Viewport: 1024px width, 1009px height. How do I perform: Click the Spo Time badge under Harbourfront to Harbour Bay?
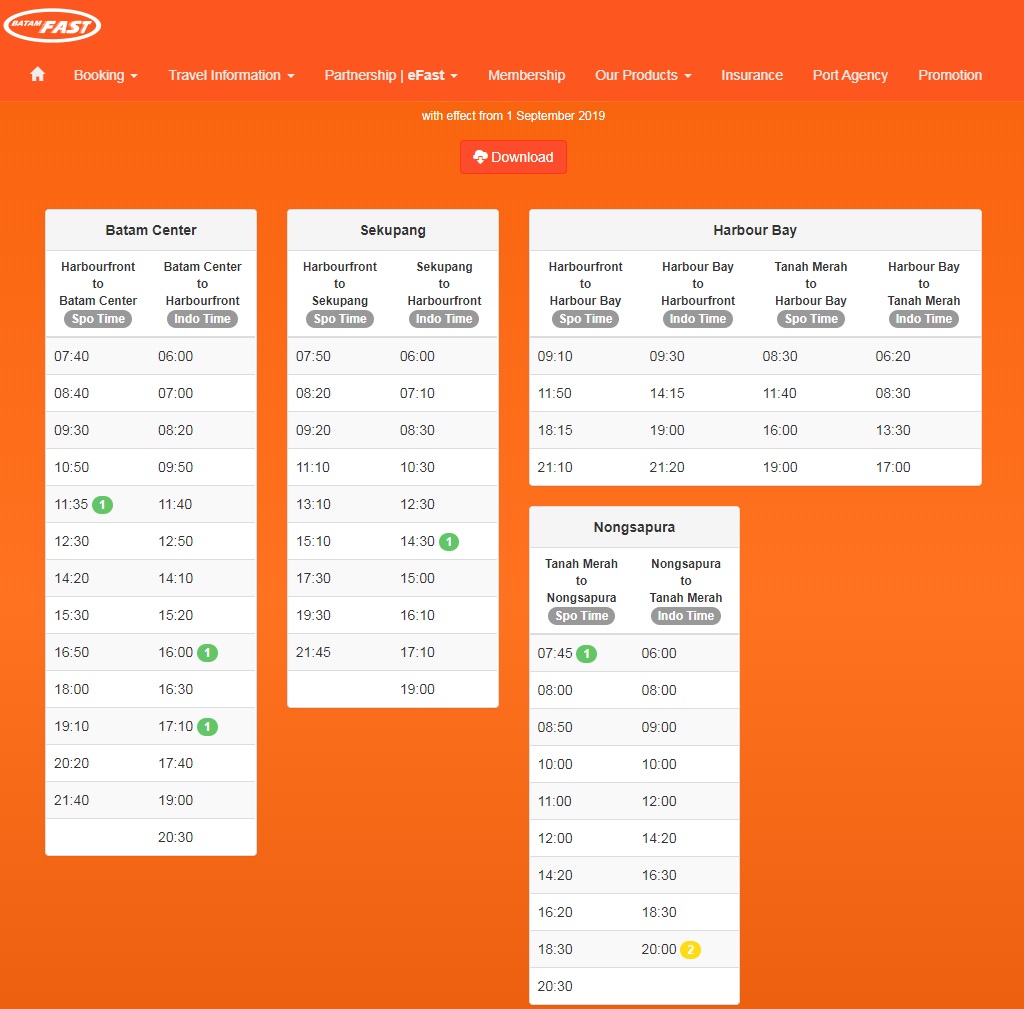pyautogui.click(x=585, y=319)
